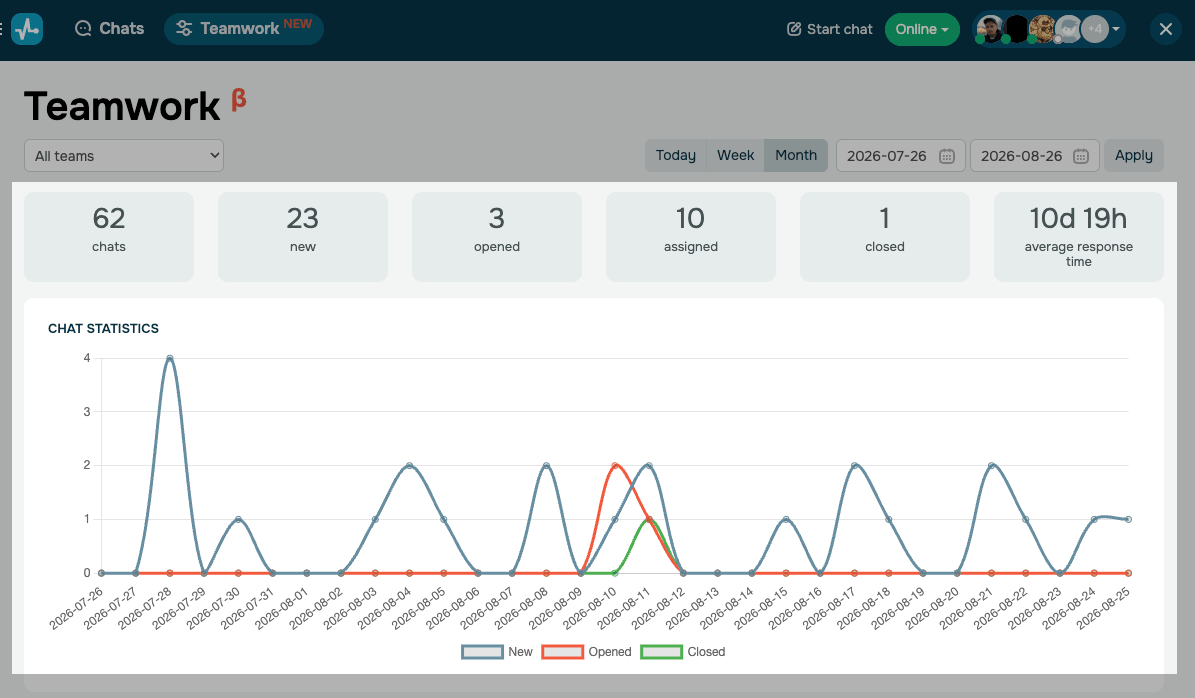Toggle the Closed series legend swatch
Viewport: 1195px width, 698px height.
coord(662,652)
